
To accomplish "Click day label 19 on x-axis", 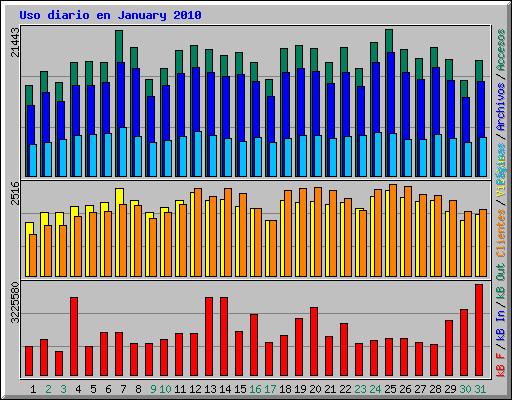I will pyautogui.click(x=300, y=389).
